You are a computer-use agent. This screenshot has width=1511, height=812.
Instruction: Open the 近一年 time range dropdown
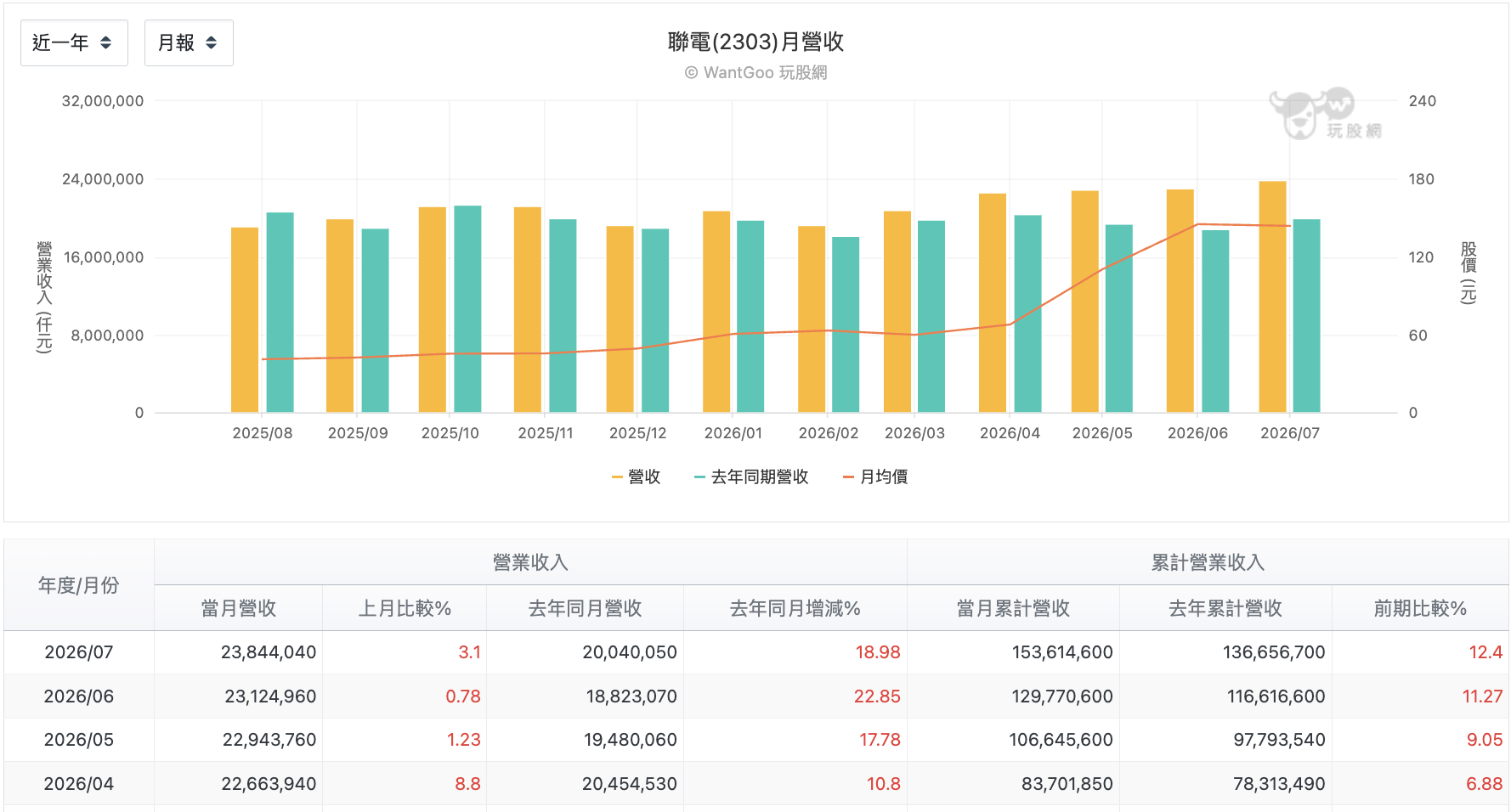(x=74, y=42)
